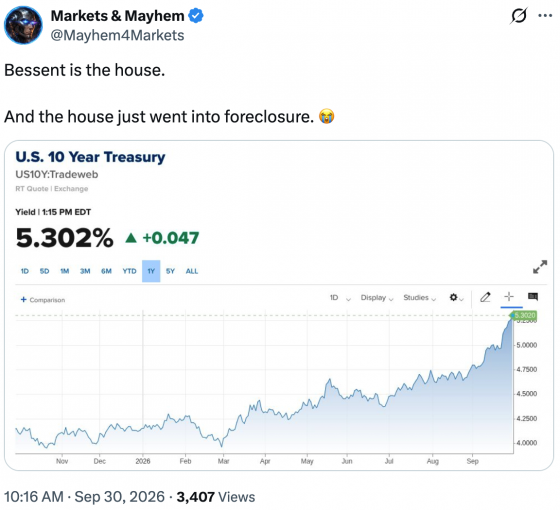
Task: Open the gear chart settings
Action: 456,298
